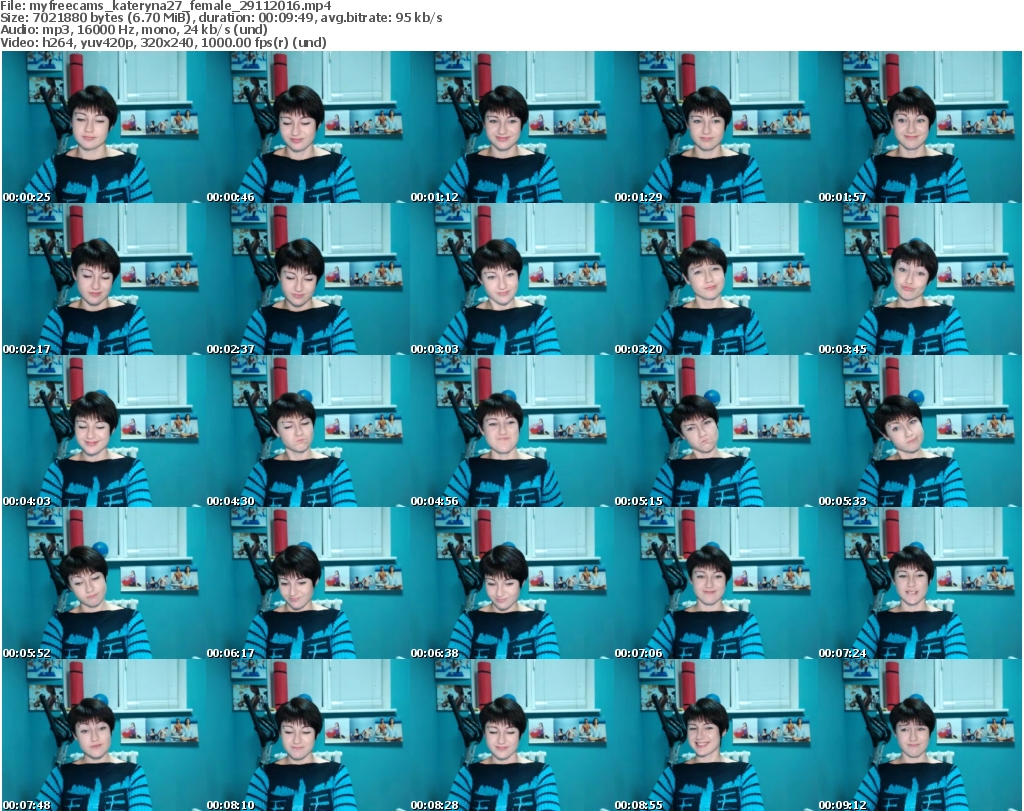Choose the frame labeled 00:03:03
This screenshot has height=811, width=1024.
[511, 279]
